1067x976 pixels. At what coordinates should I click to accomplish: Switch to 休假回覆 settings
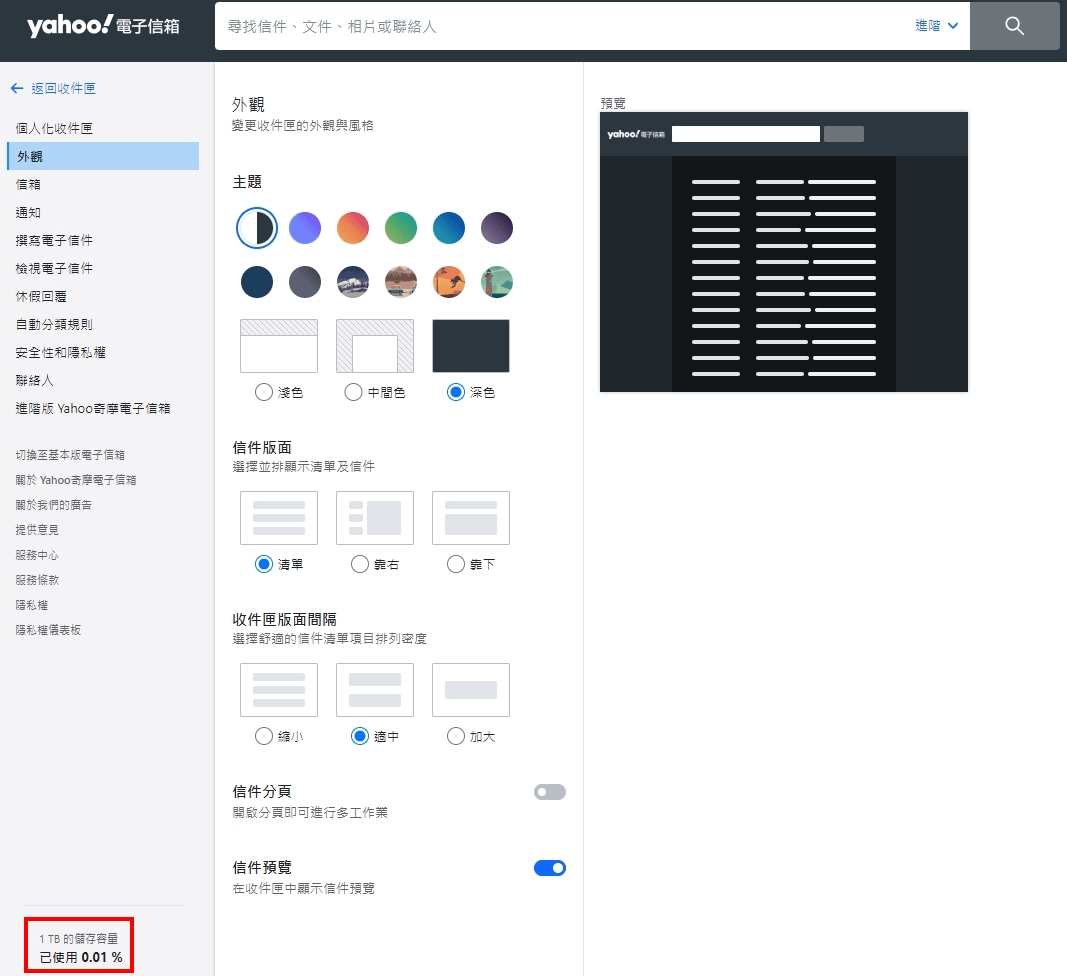coord(41,296)
